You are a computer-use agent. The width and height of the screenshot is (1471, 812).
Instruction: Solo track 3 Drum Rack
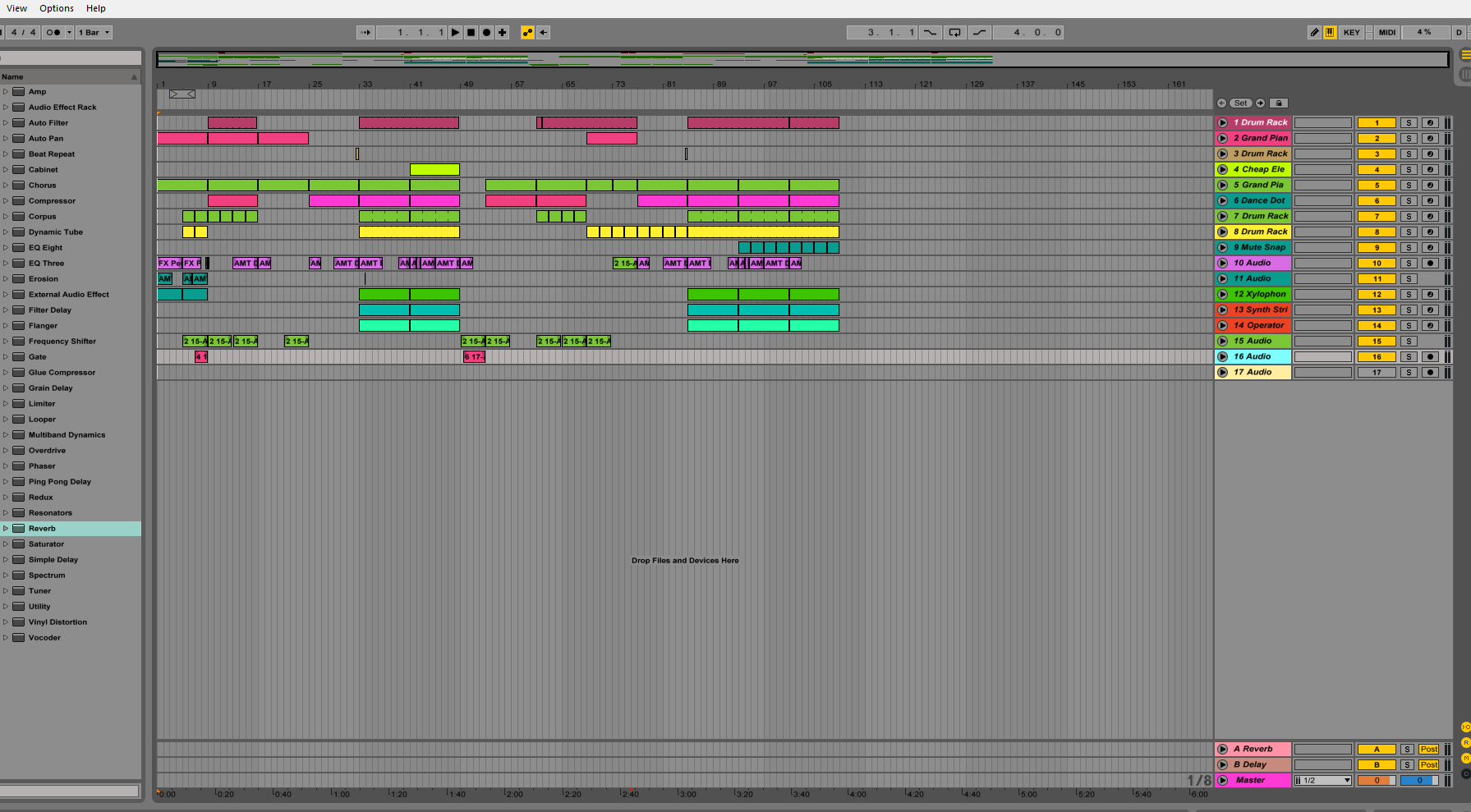(1409, 154)
